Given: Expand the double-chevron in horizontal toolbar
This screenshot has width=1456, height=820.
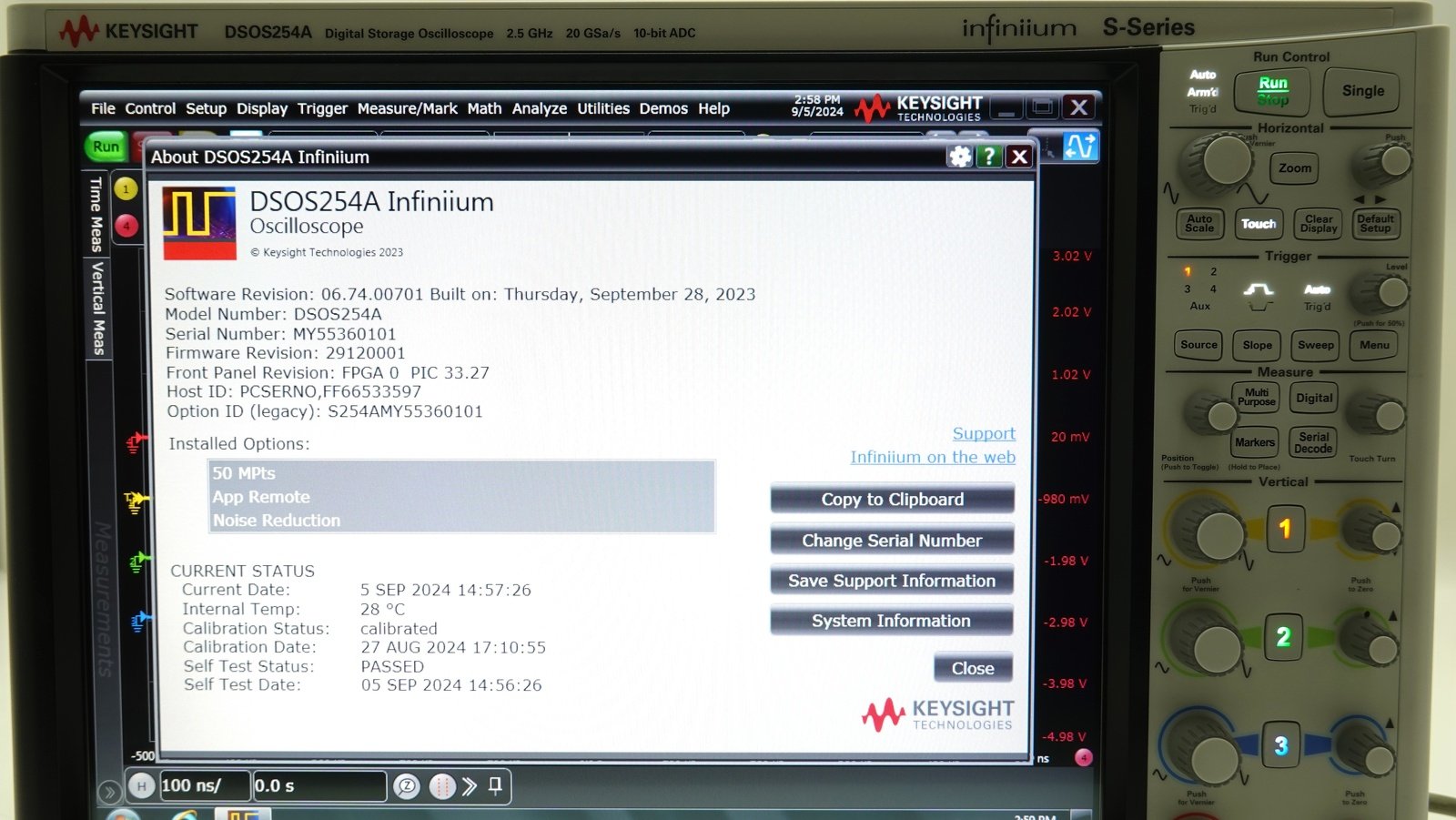Looking at the screenshot, I should coord(470,785).
